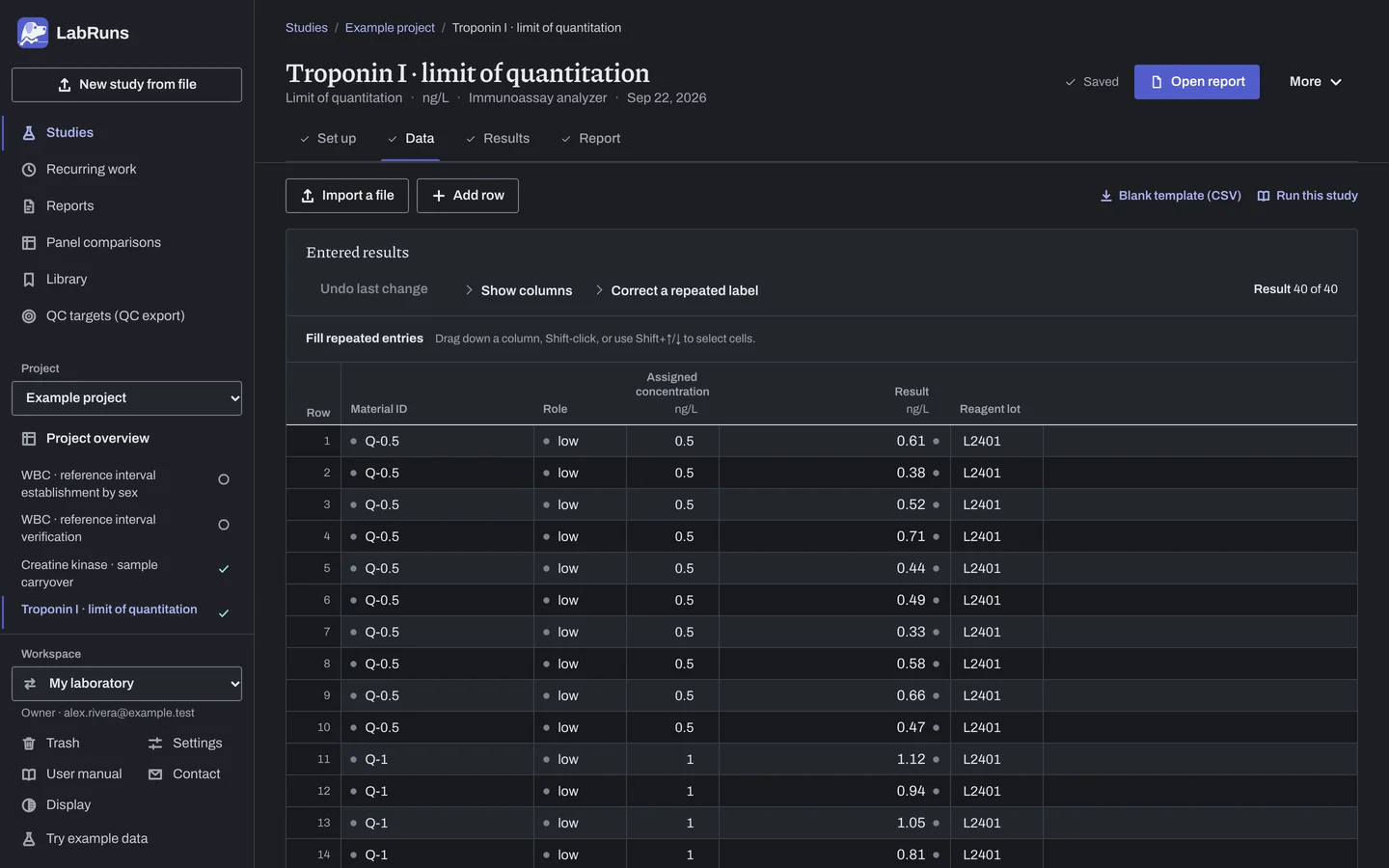Open WBC reference interval establishment by sex
This screenshot has height=868, width=1389.
tap(126, 484)
